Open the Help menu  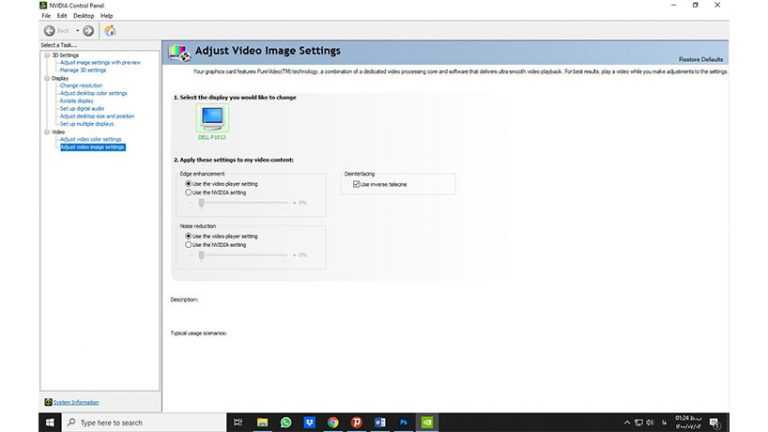tap(106, 16)
